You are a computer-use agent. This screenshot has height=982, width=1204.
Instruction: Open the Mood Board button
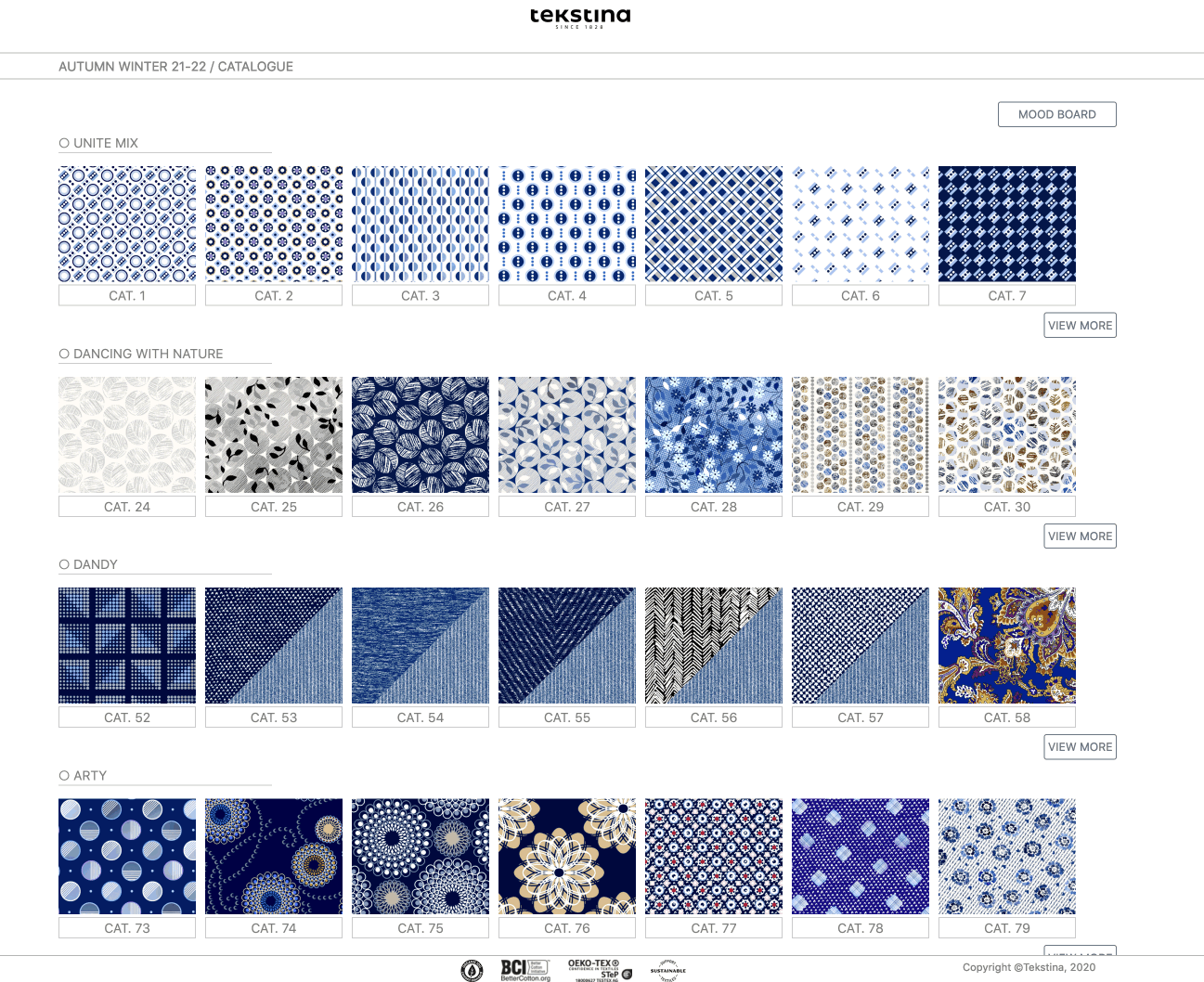1056,114
